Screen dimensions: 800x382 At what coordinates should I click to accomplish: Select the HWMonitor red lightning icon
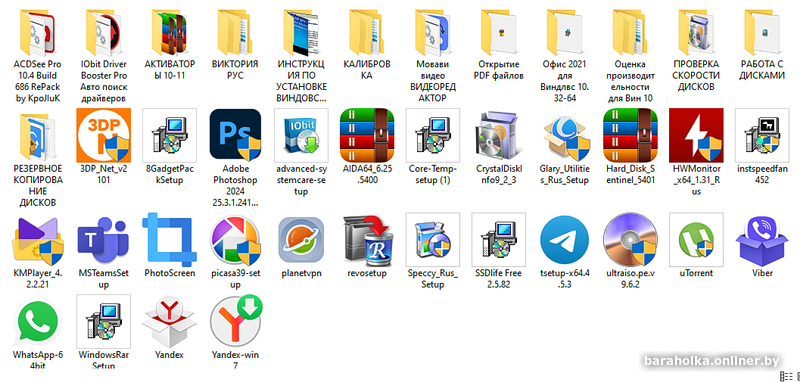coord(696,135)
